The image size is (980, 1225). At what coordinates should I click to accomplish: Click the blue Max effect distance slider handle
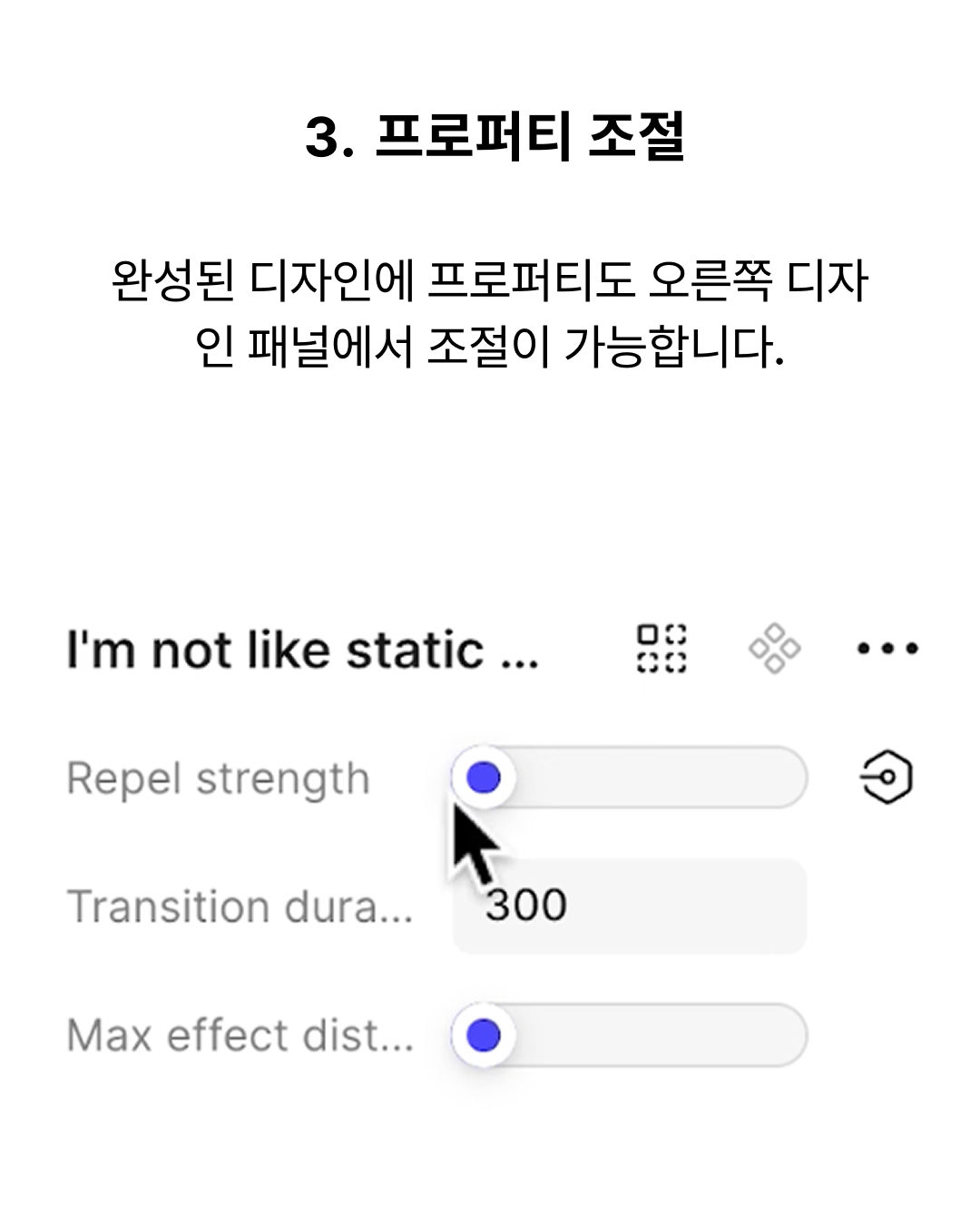point(484,1035)
